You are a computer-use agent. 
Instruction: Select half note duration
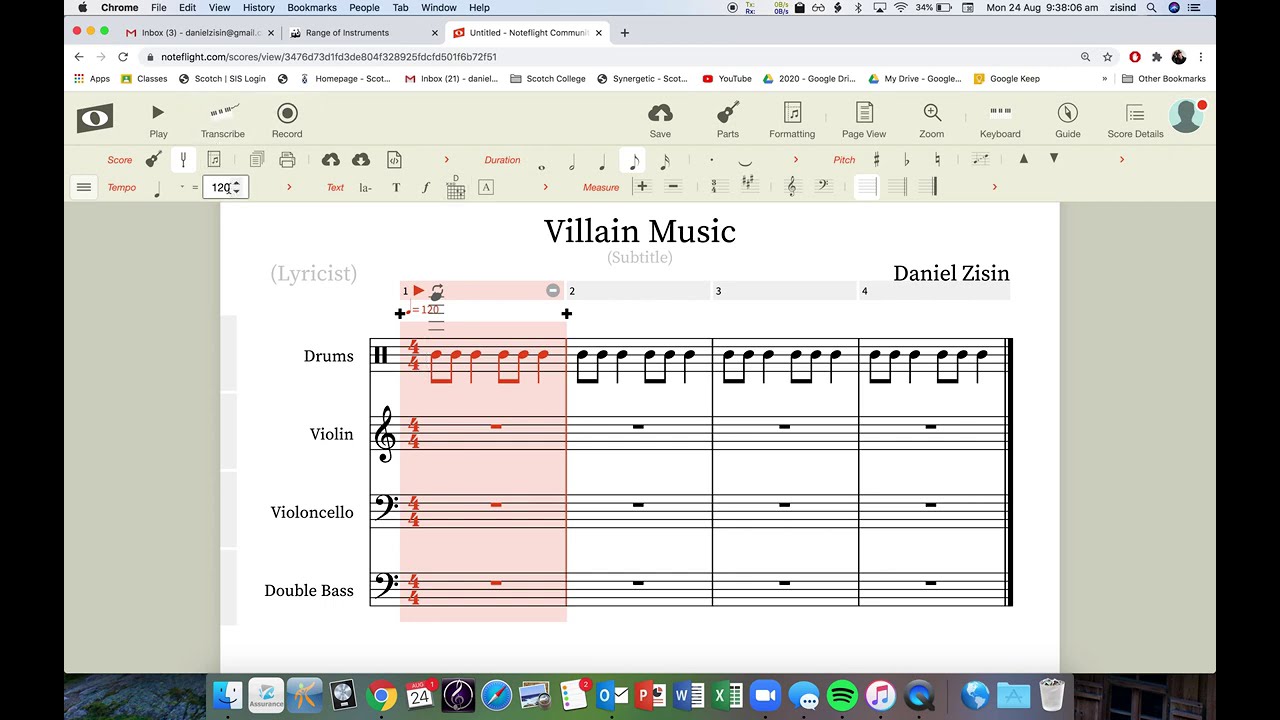pos(572,161)
